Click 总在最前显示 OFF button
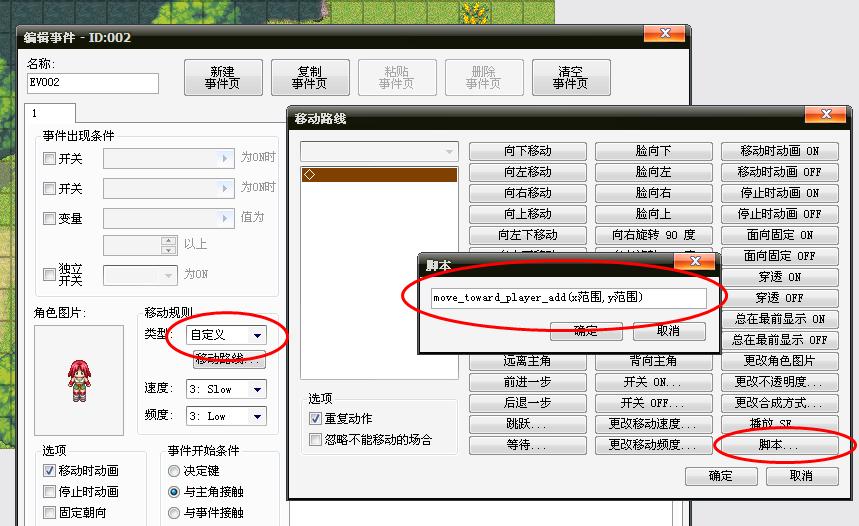Screen dimensions: 859x526 780,340
